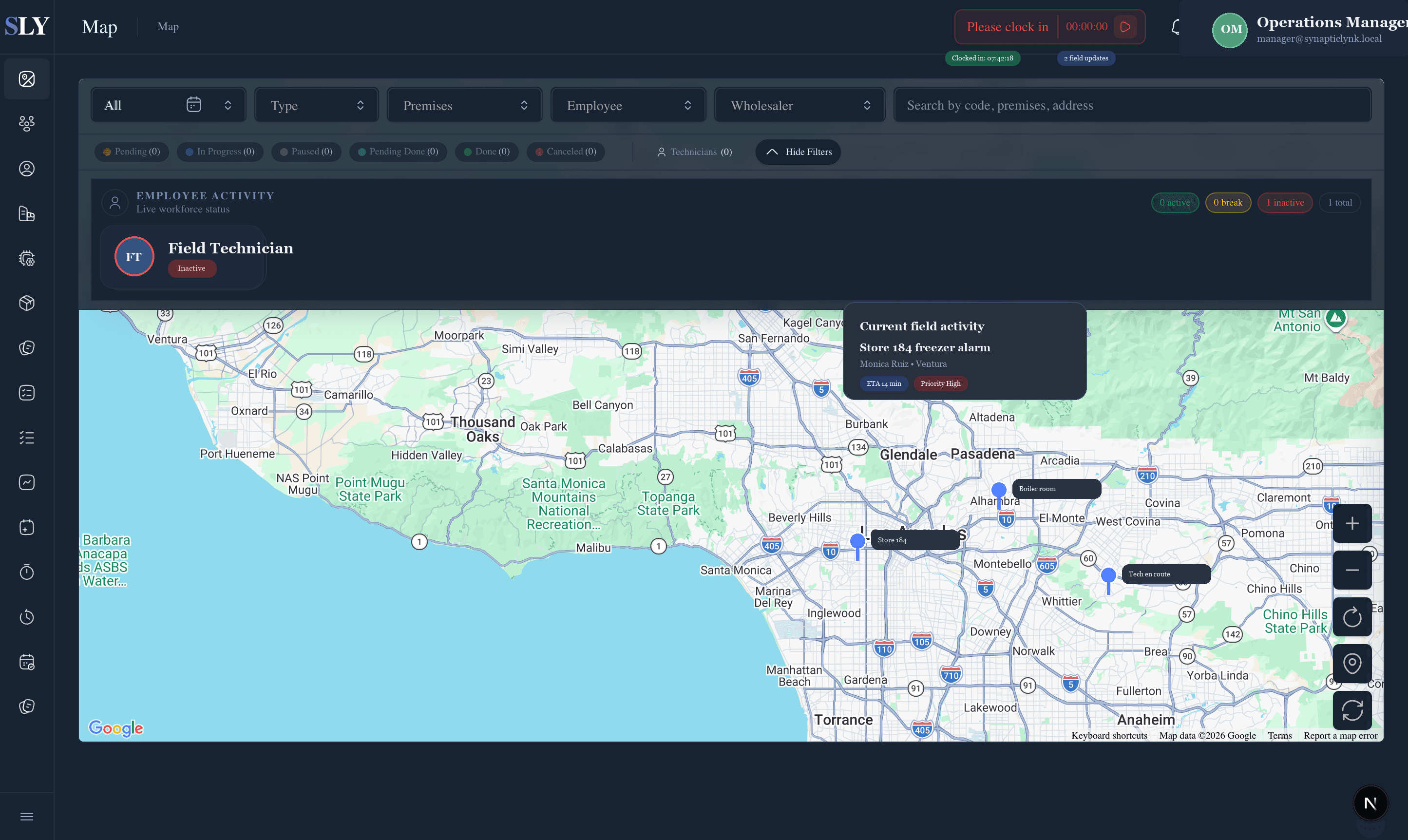Viewport: 1408px width, 840px height.
Task: Open the Packages icon in the sidebar
Action: (27, 303)
